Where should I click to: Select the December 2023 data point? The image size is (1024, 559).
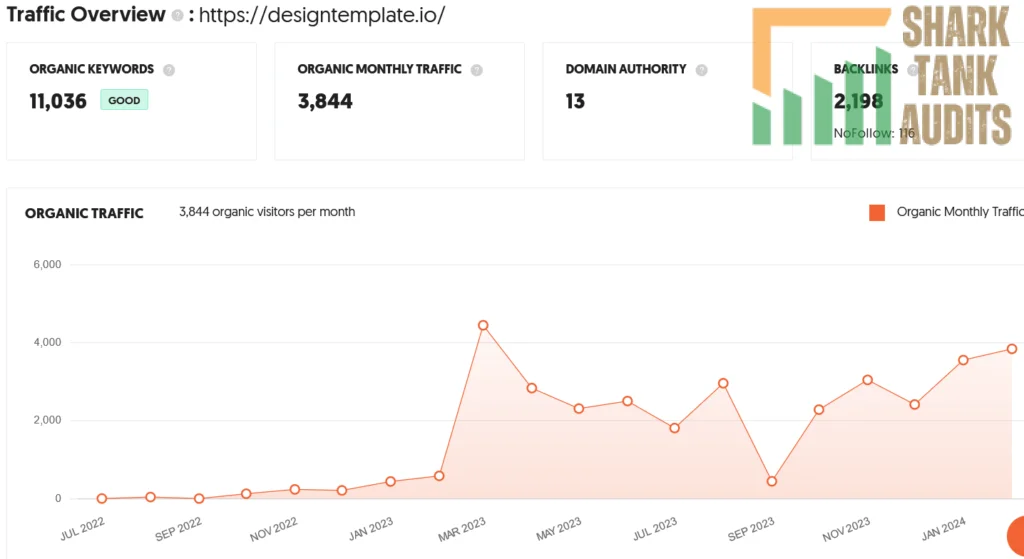tap(915, 404)
